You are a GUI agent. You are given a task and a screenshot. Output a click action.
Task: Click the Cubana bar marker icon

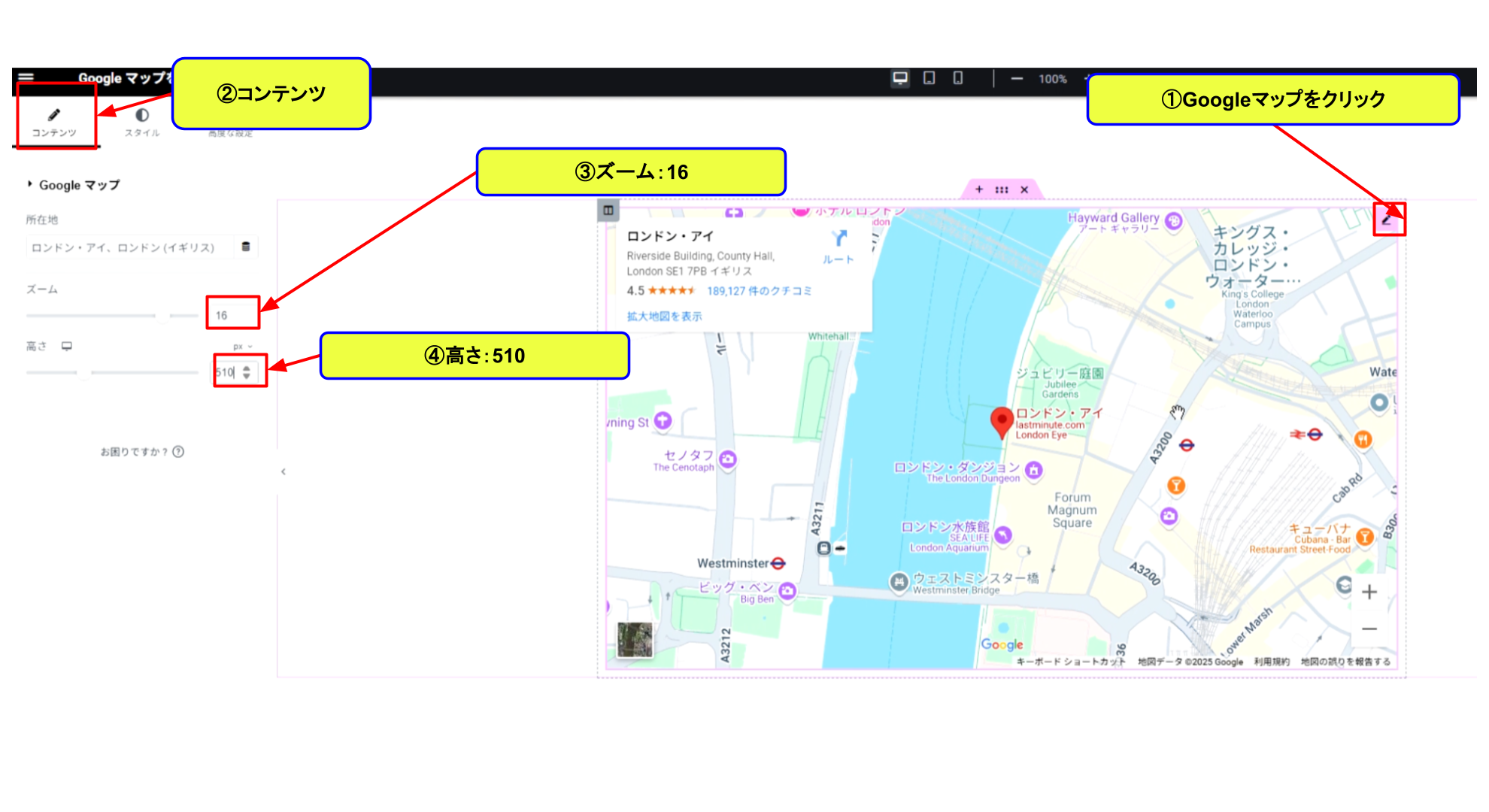(x=1365, y=536)
